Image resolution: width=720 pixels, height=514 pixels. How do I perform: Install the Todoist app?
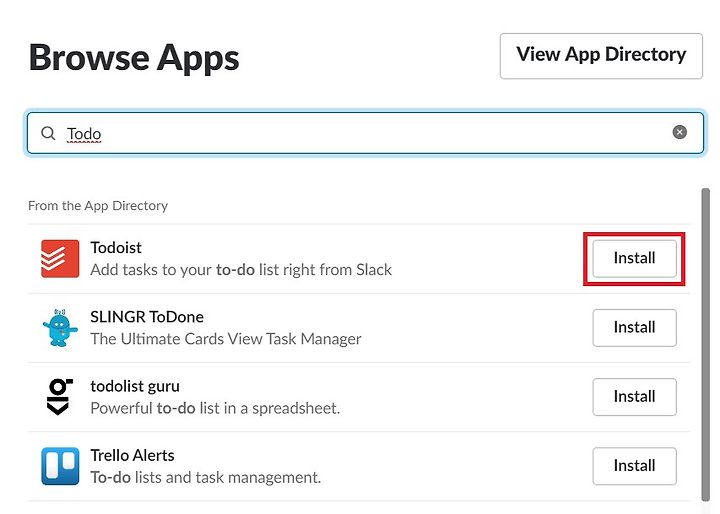634,258
